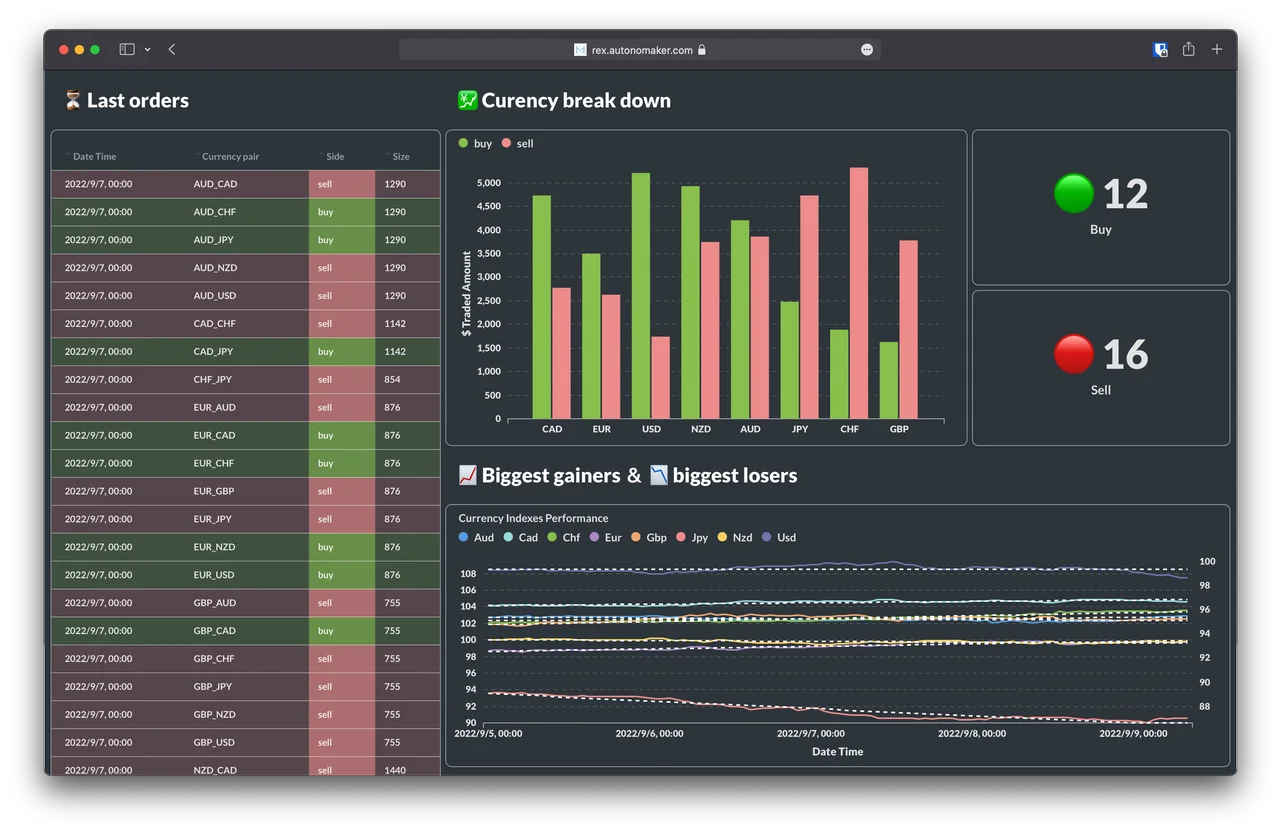Sort table by Currency pair header
The image size is (1280, 833).
[230, 156]
